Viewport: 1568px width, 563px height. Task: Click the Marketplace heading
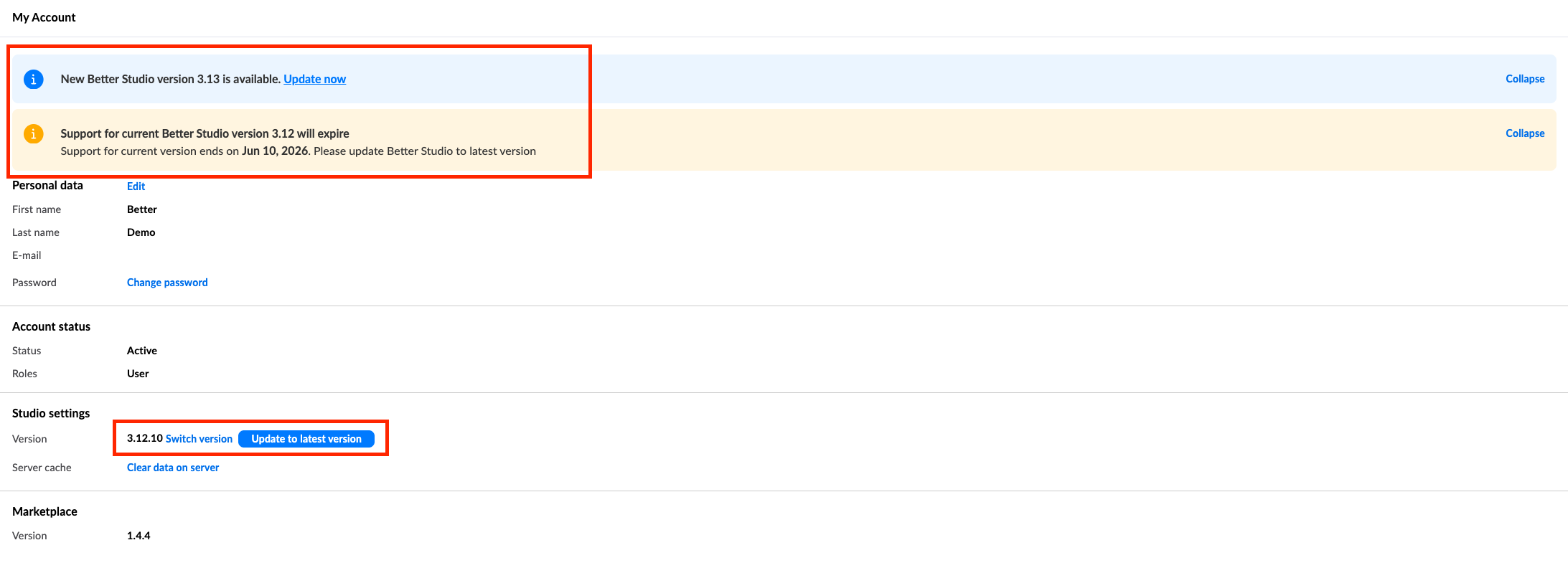(44, 511)
